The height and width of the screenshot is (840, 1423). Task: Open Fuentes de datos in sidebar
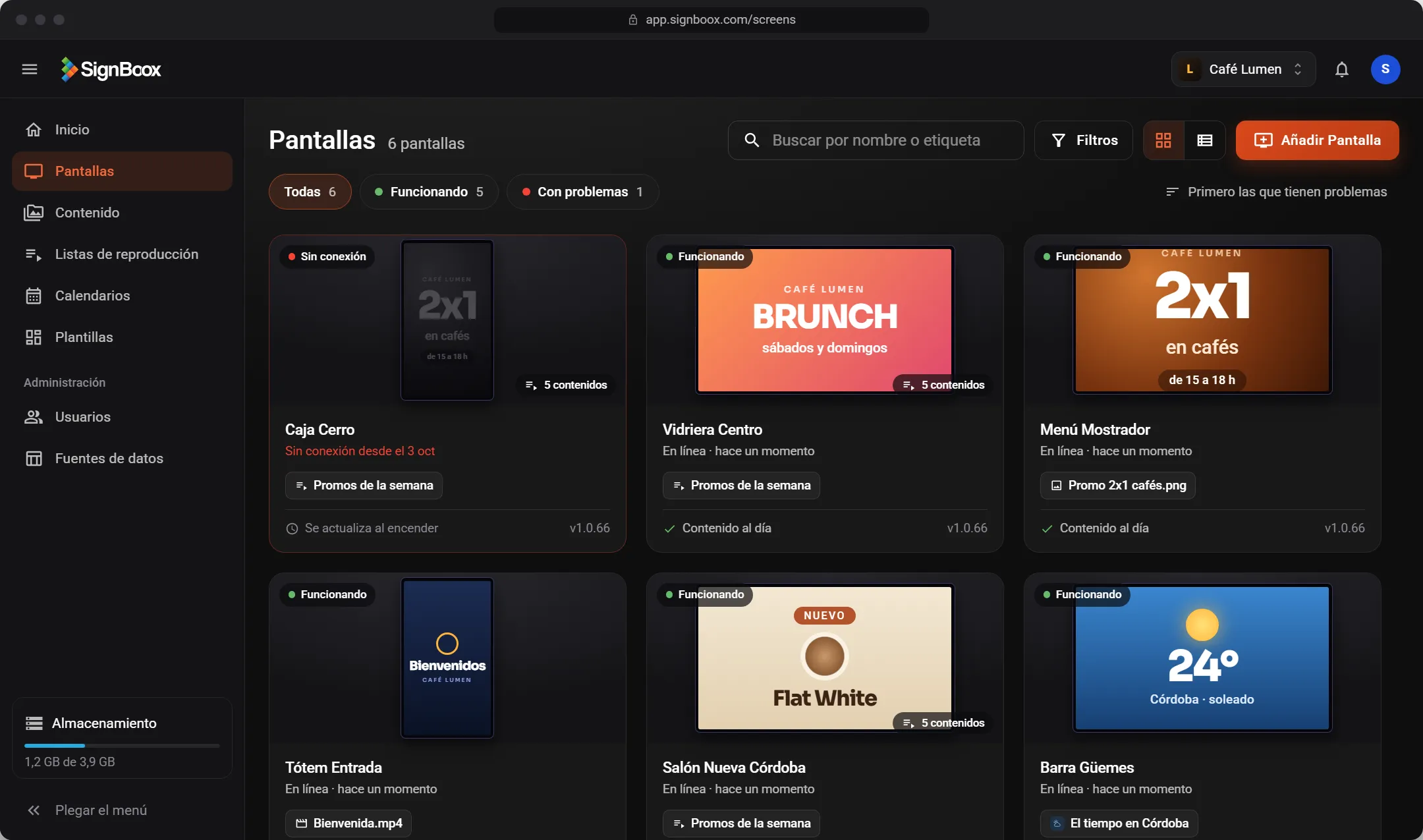tap(122, 459)
